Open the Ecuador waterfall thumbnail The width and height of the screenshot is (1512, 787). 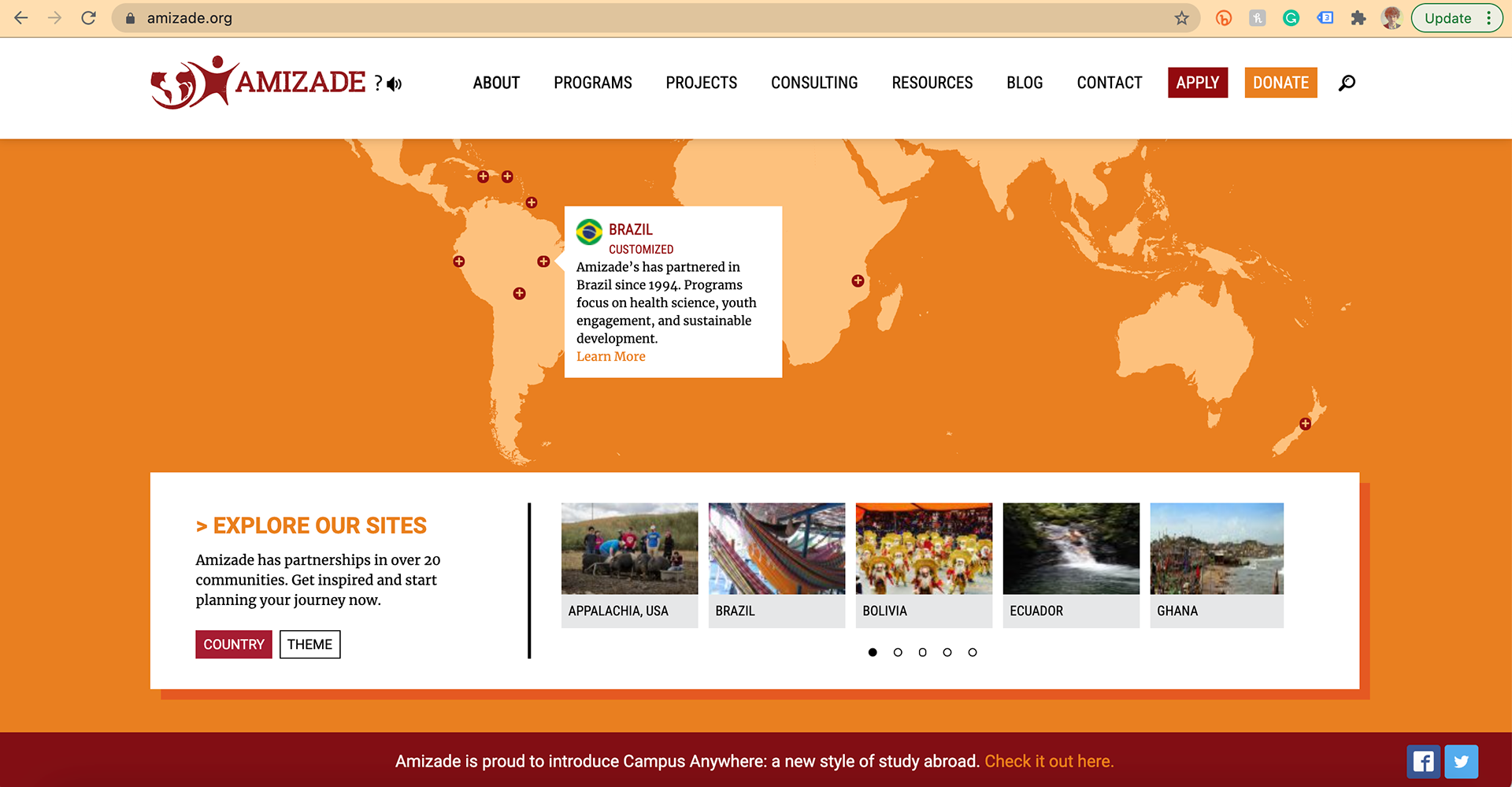tap(1071, 565)
